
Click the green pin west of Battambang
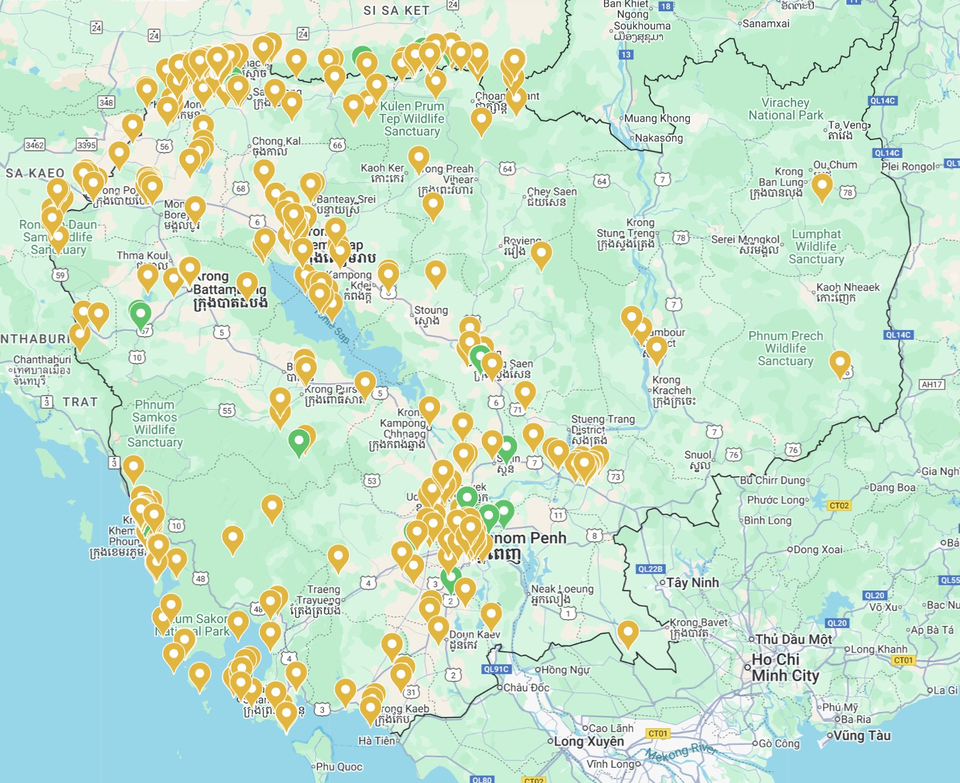(x=141, y=314)
